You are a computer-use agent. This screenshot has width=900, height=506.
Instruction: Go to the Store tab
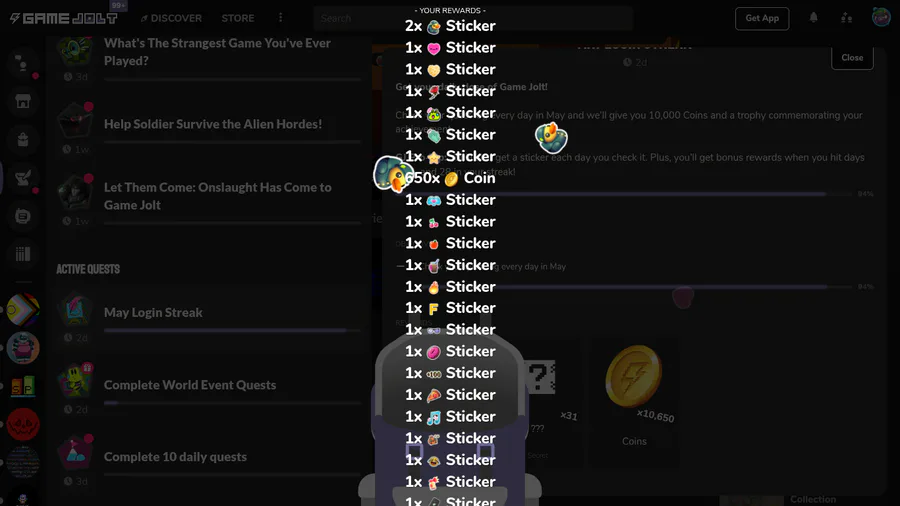pyautogui.click(x=238, y=18)
